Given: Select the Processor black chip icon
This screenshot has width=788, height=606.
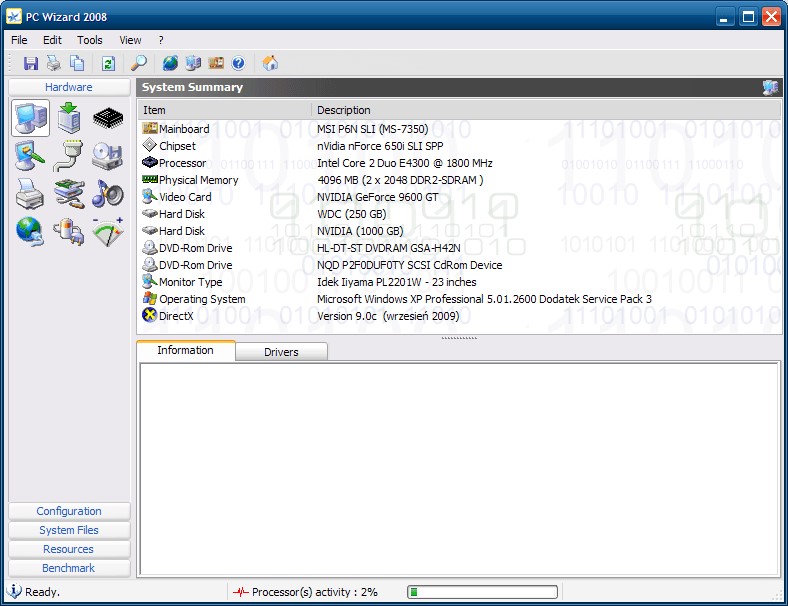Looking at the screenshot, I should [108, 118].
